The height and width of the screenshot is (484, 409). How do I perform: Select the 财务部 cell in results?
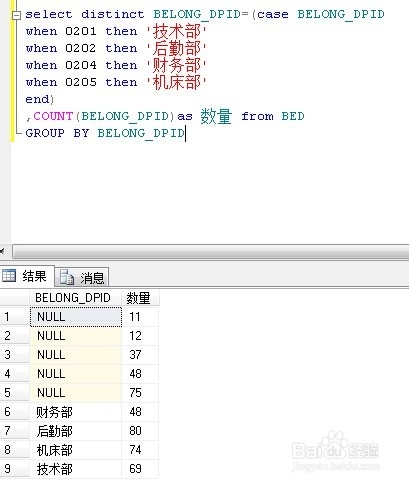pyautogui.click(x=76, y=412)
